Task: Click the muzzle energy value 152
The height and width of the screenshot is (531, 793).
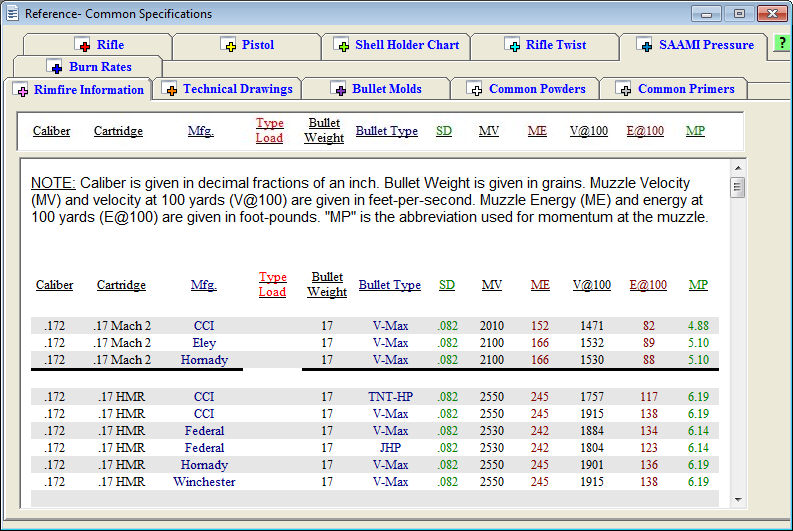Action: coord(540,326)
